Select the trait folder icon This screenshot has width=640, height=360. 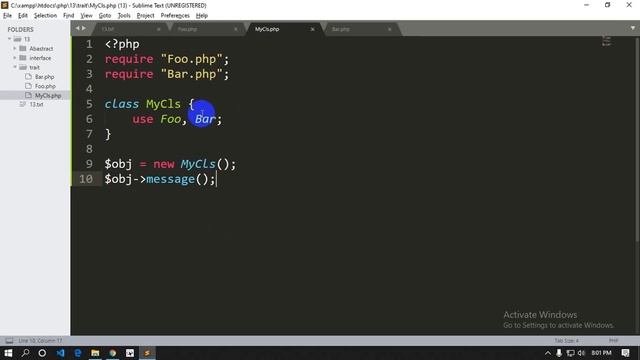pos(23,67)
